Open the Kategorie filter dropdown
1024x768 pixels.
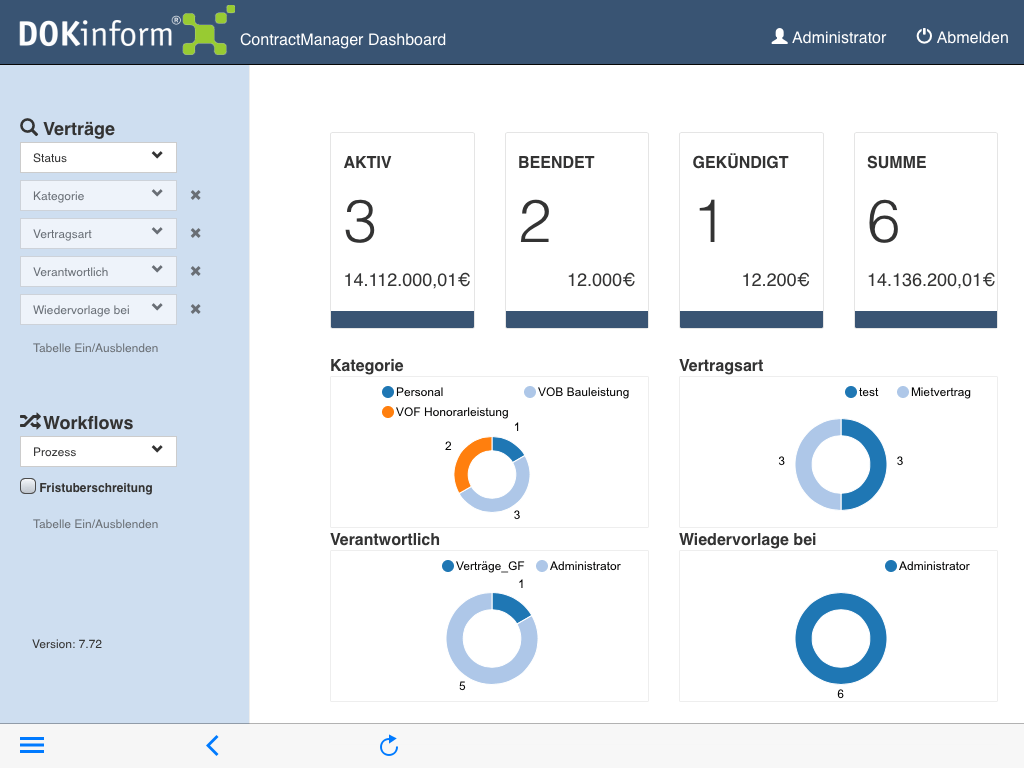98,195
